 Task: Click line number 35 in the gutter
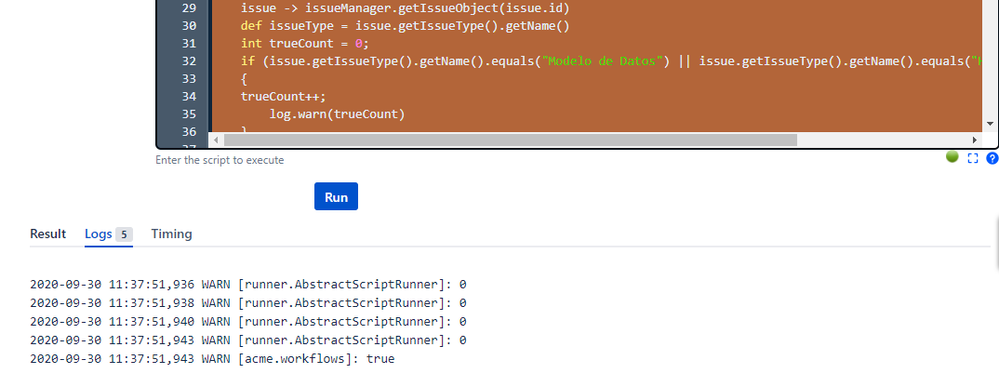tap(189, 115)
